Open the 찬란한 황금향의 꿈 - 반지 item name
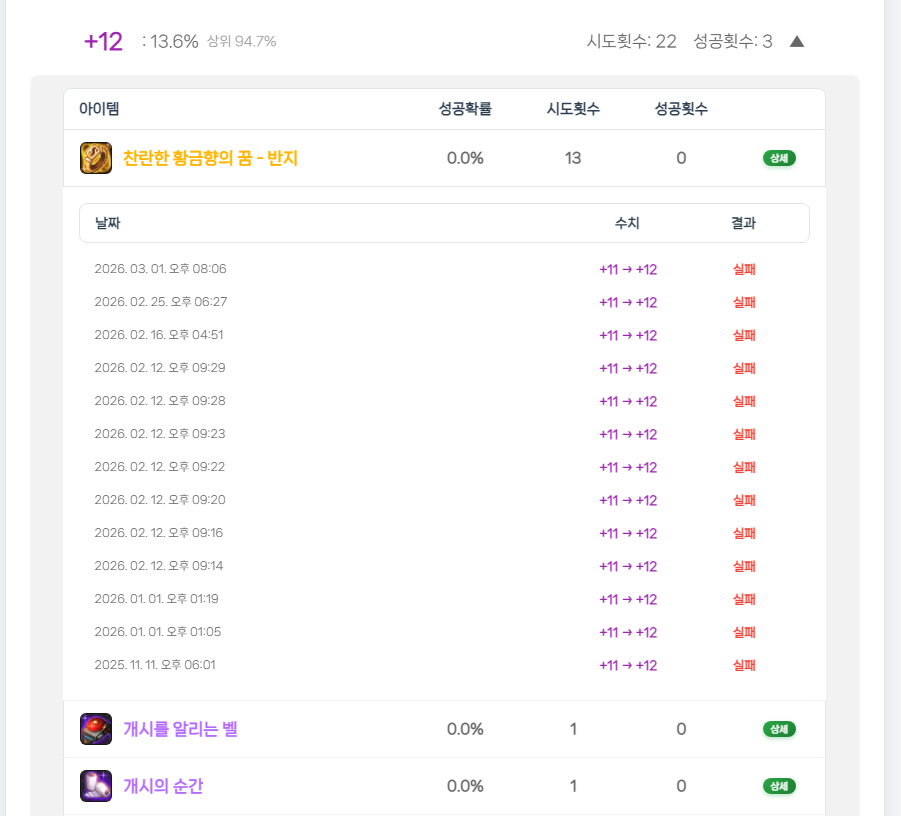The height and width of the screenshot is (816, 901). point(210,158)
